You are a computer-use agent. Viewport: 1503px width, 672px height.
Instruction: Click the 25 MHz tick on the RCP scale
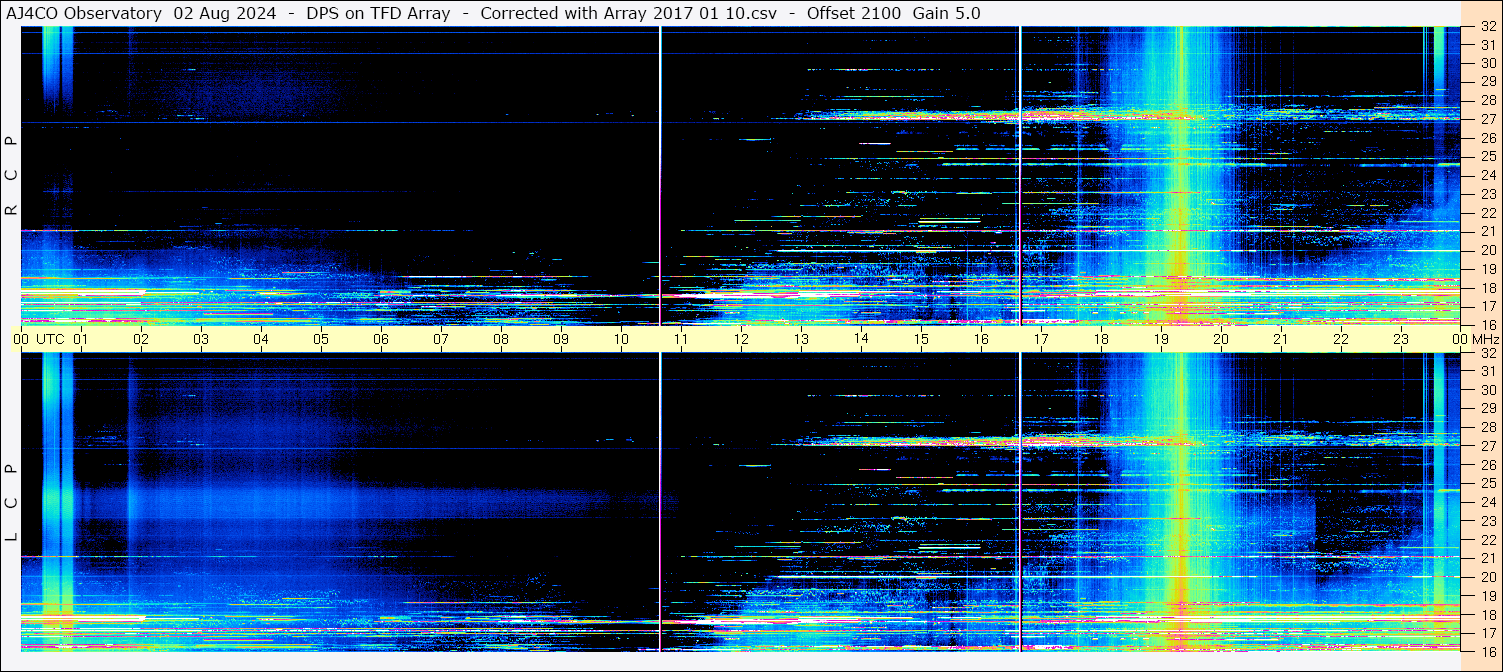coord(1488,156)
